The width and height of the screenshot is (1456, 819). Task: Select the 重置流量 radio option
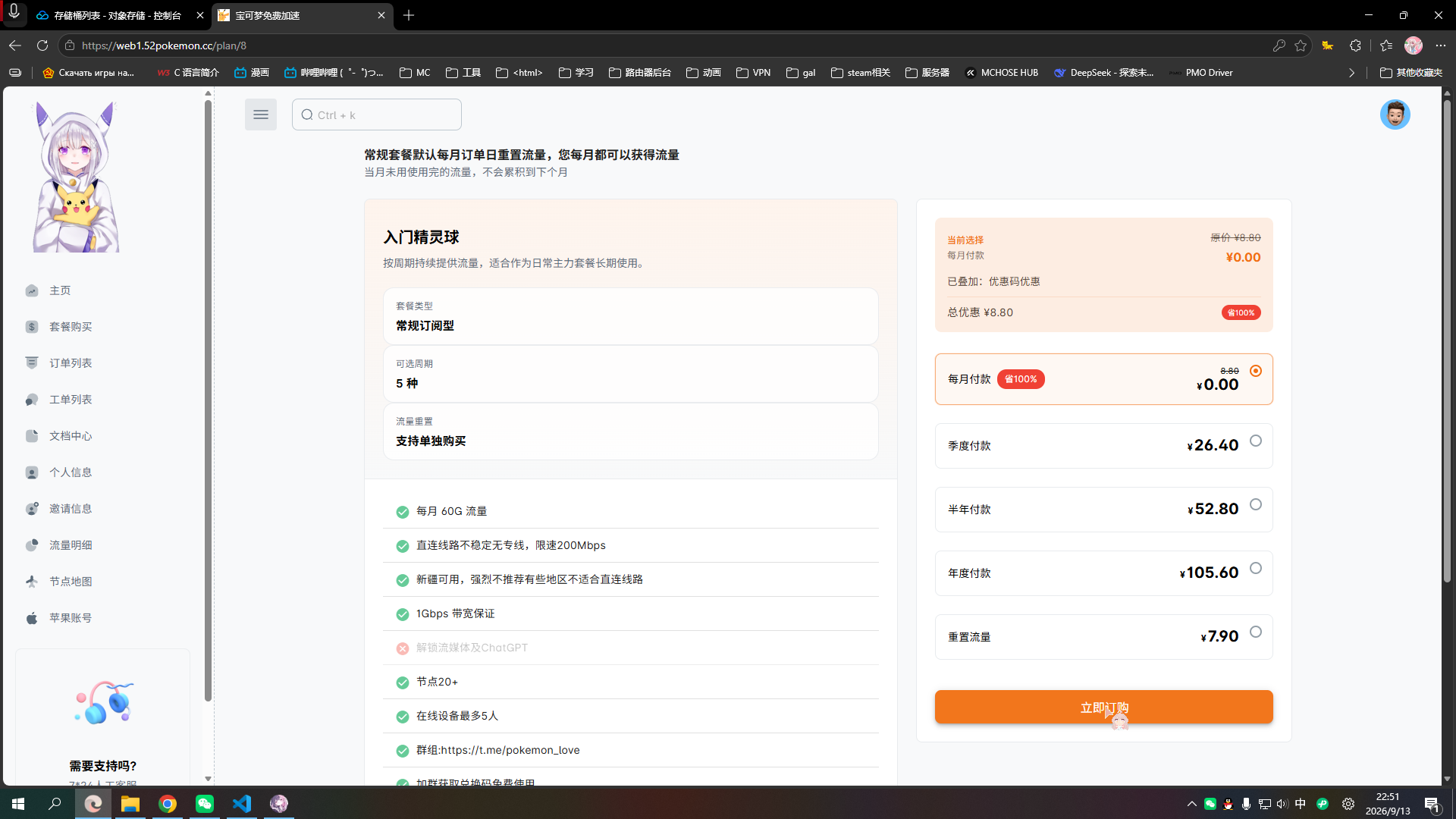(1256, 632)
